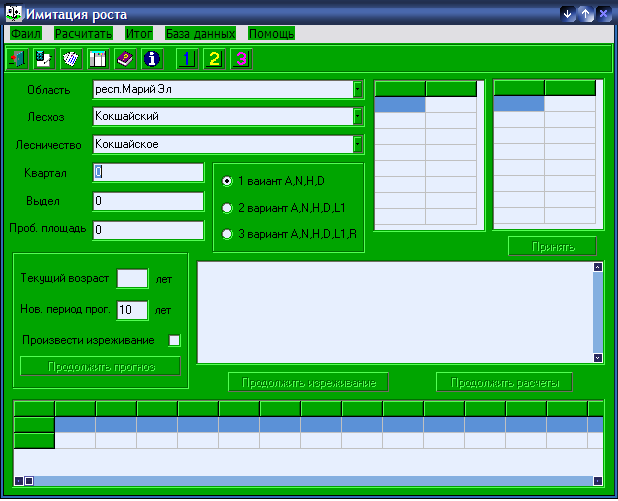This screenshot has width=618, height=501.
Task: Click the Продолжить расчеты button
Action: point(504,382)
